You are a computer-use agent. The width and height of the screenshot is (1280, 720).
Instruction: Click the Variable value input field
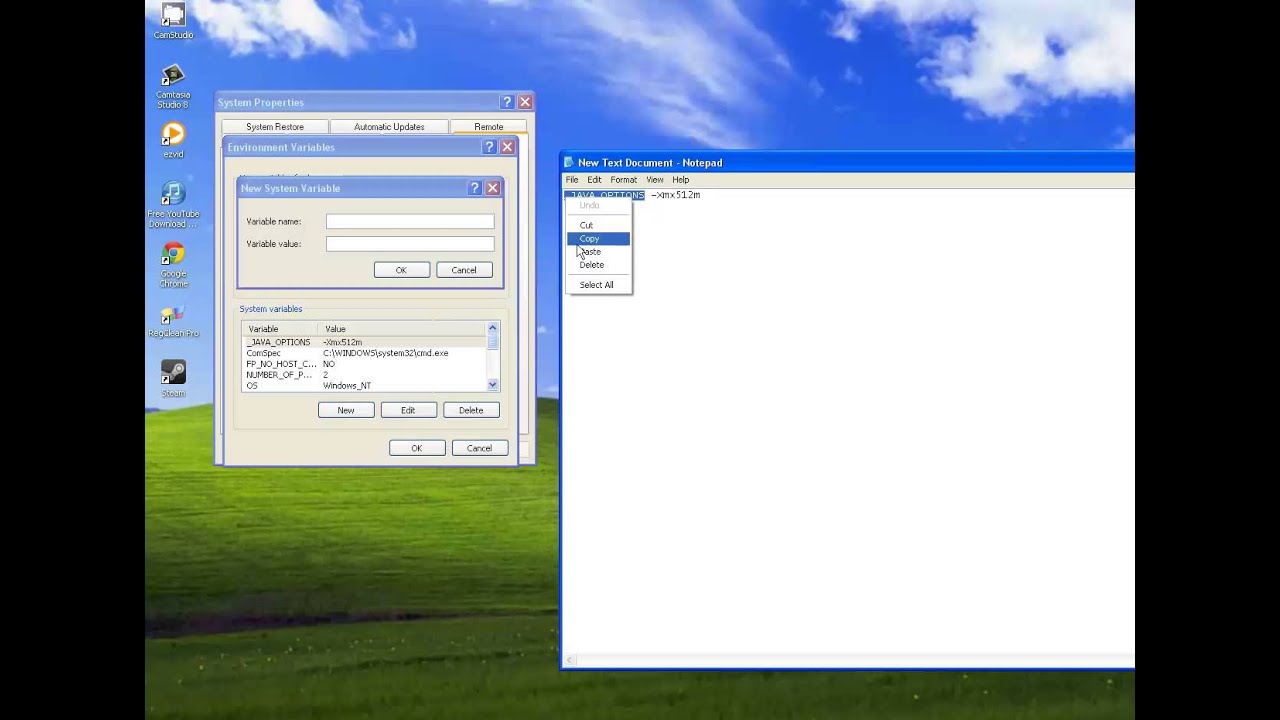coord(410,244)
